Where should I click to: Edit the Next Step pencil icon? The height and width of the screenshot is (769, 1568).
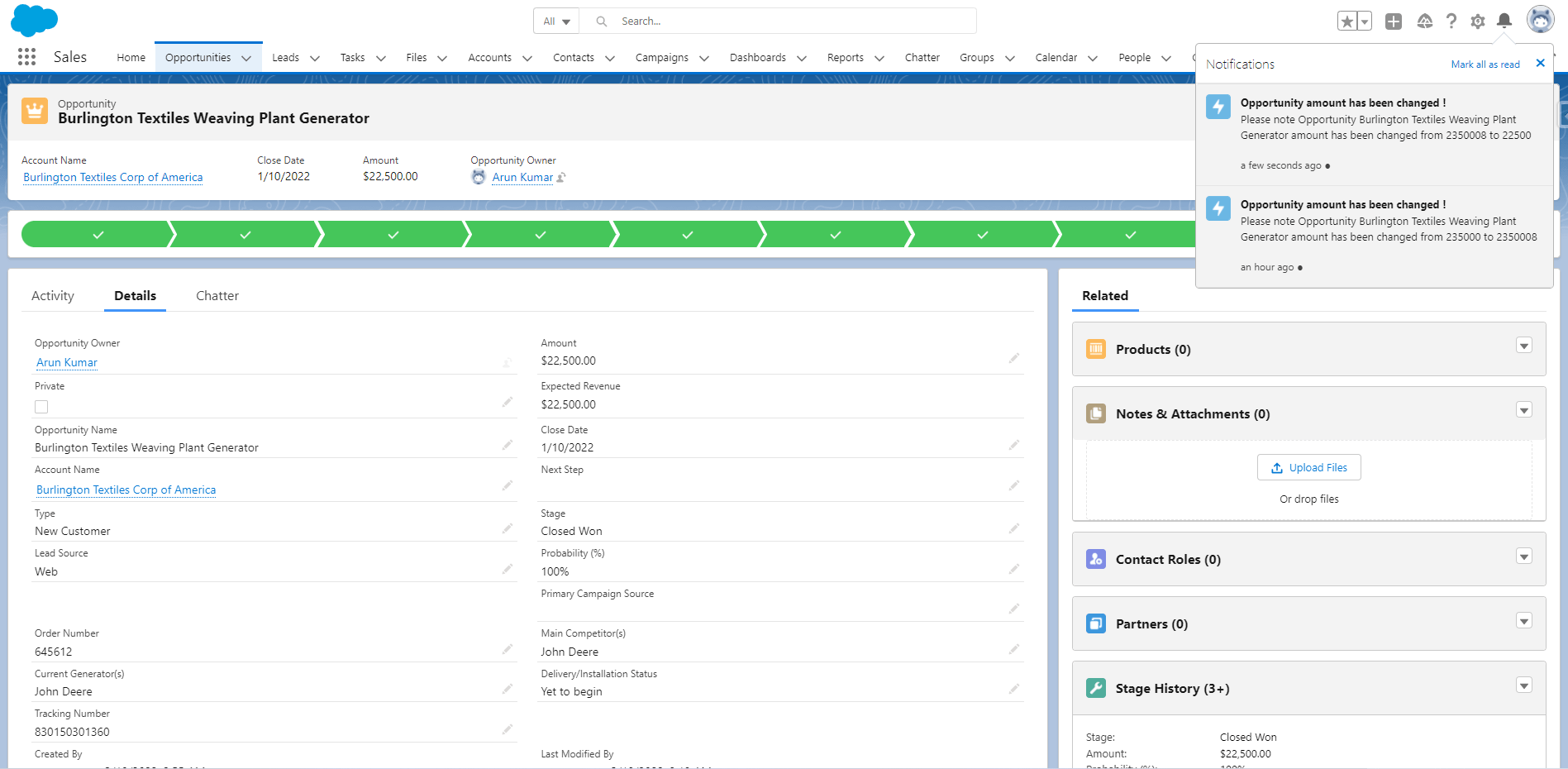click(1014, 486)
